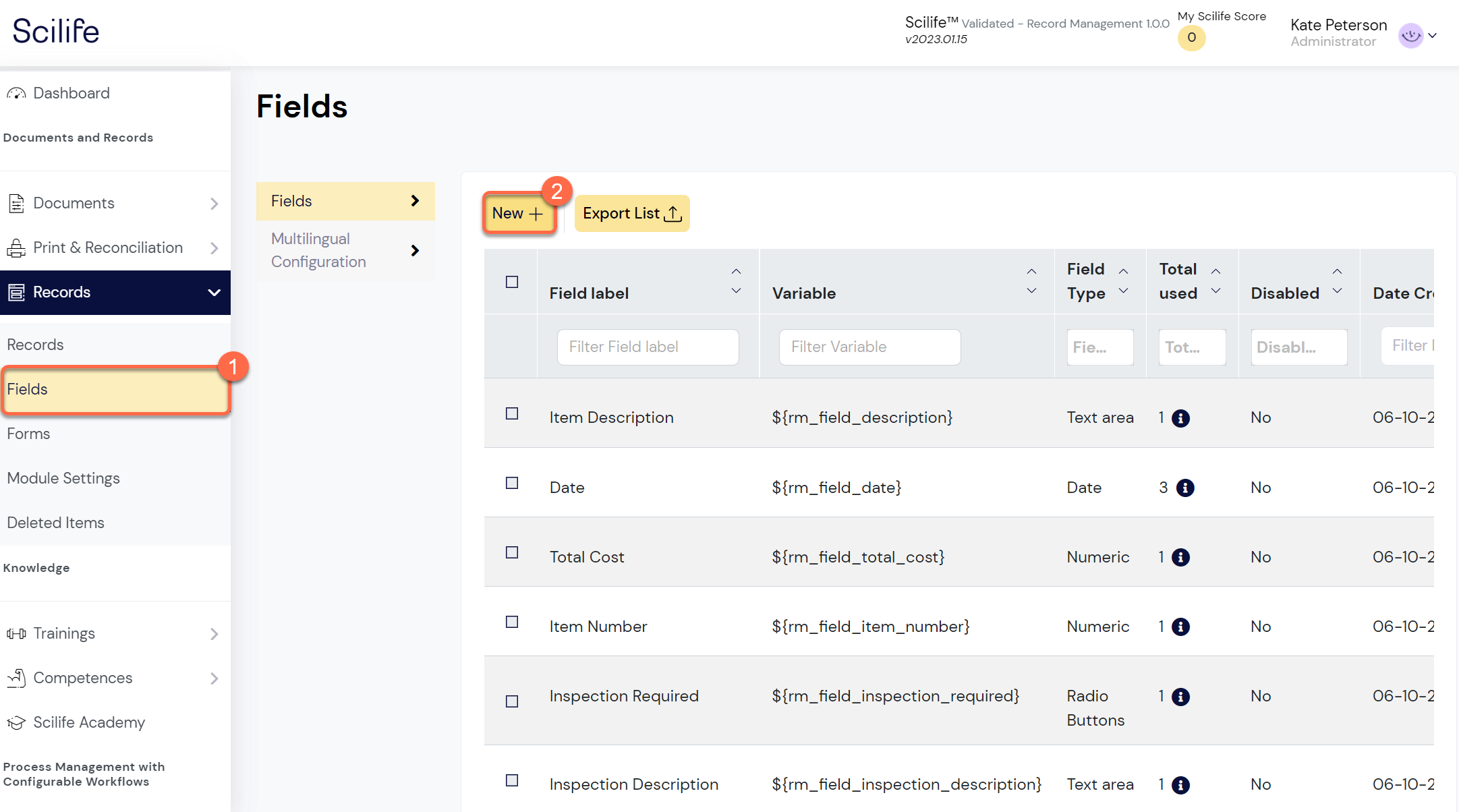Tick the checkbox on the Total Cost row
Screen dimensions: 1459x812
click(x=511, y=552)
